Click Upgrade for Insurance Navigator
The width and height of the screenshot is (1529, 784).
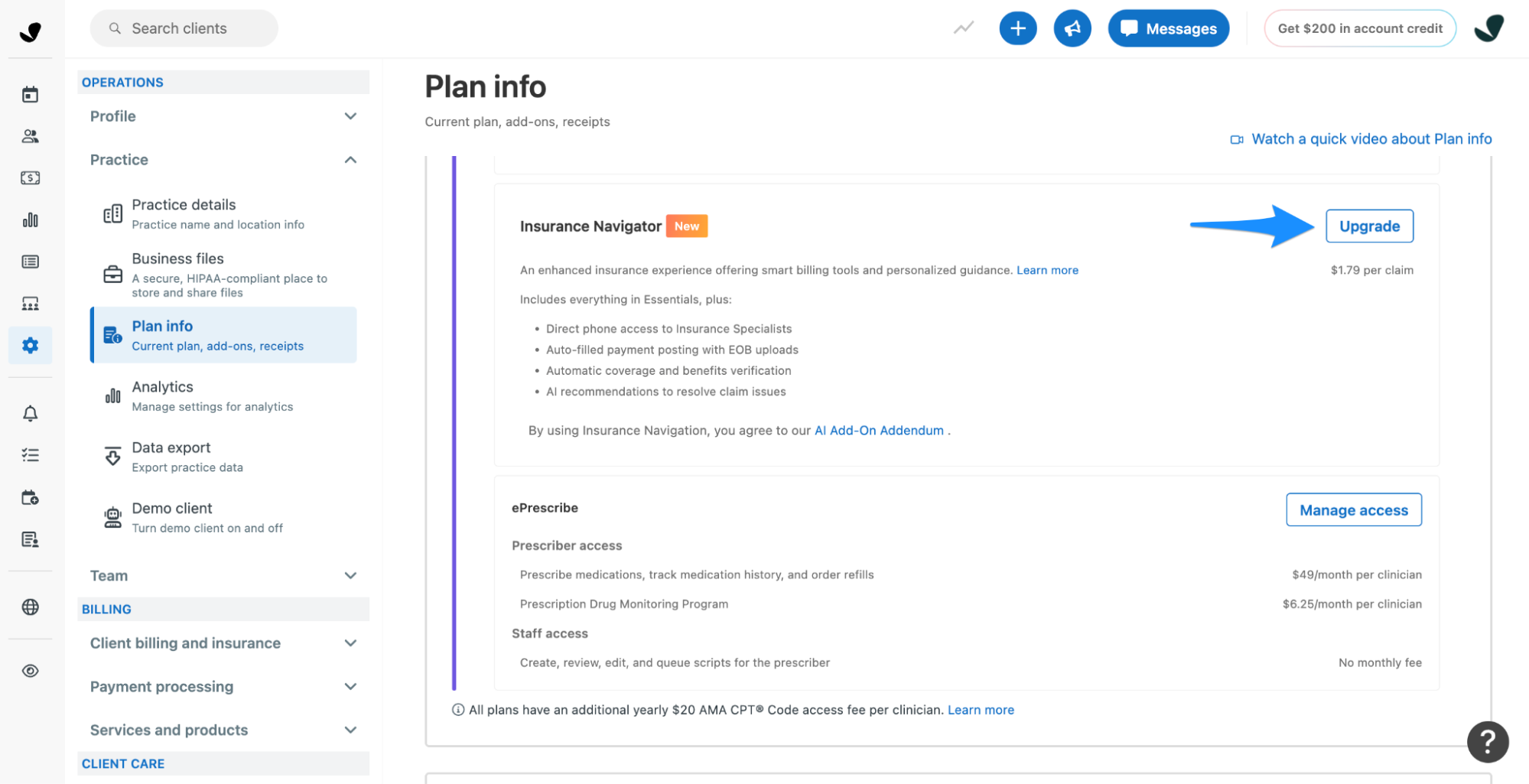click(1369, 226)
